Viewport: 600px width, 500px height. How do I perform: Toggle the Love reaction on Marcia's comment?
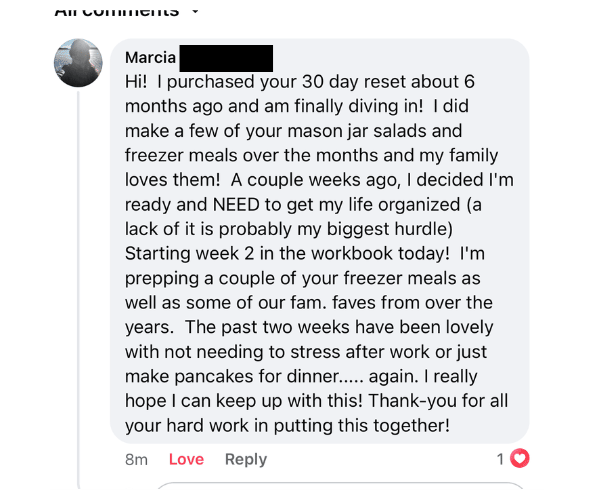pos(186,459)
